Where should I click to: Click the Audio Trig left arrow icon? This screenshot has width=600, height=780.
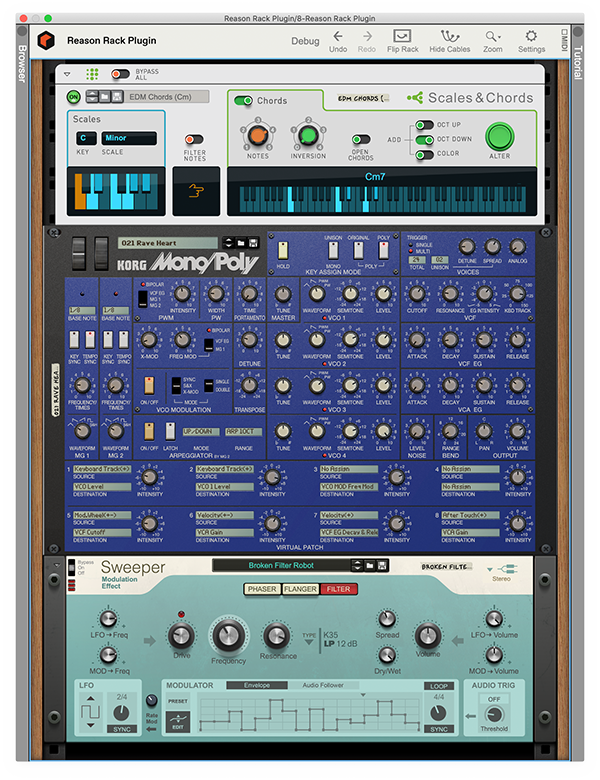click(x=470, y=716)
